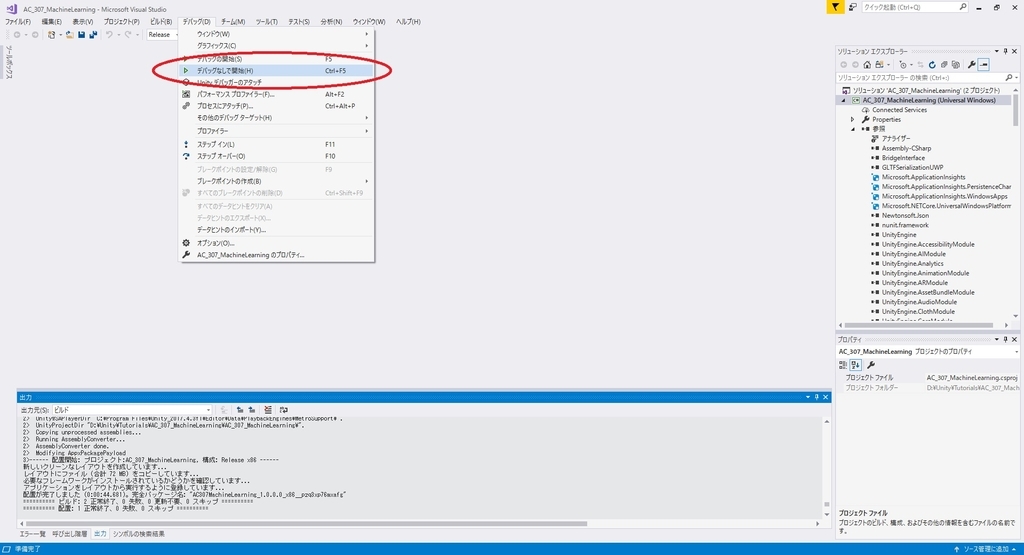Click ソース管理に追加 in status bar

[985, 549]
